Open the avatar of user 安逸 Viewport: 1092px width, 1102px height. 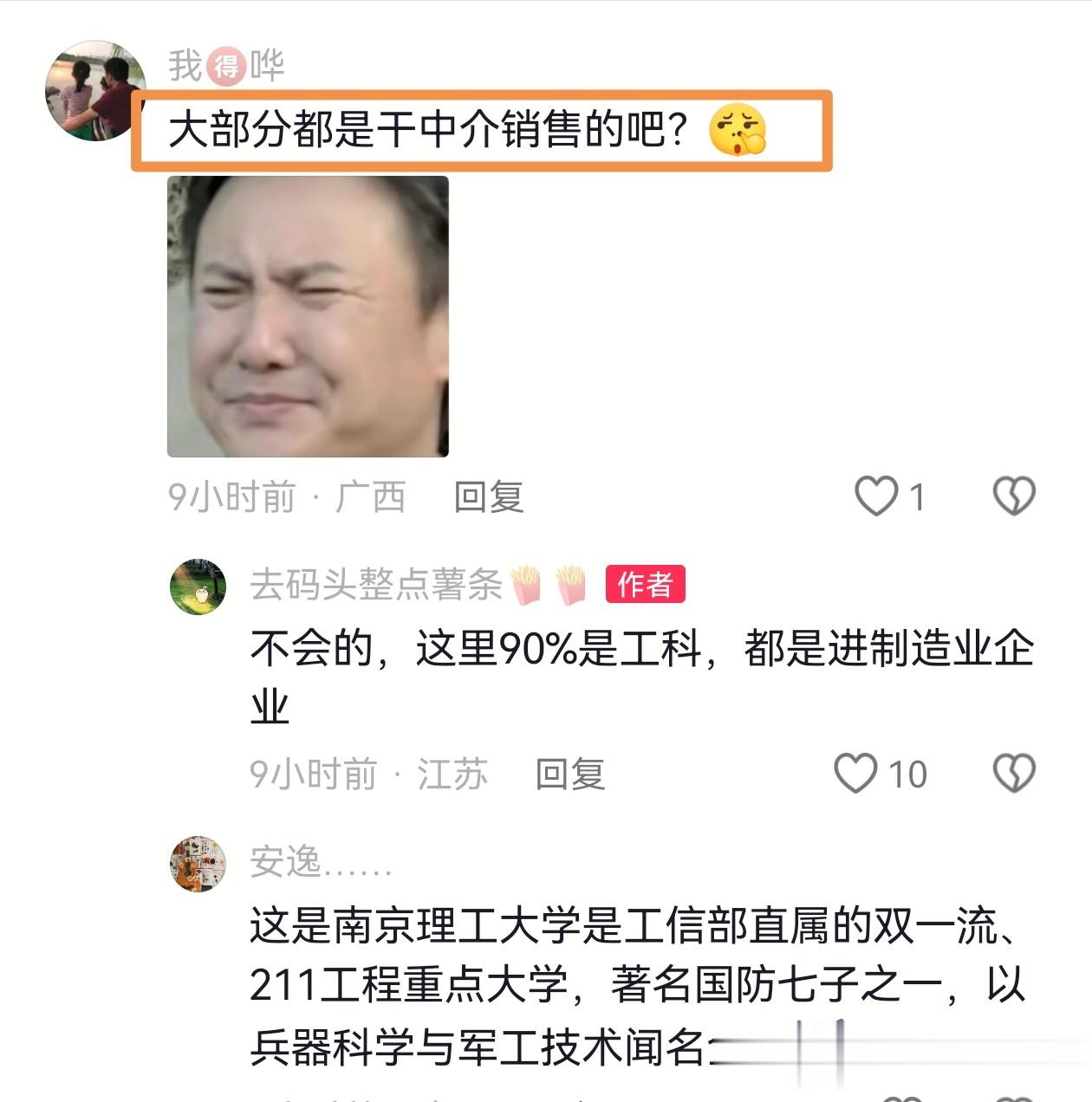point(198,864)
